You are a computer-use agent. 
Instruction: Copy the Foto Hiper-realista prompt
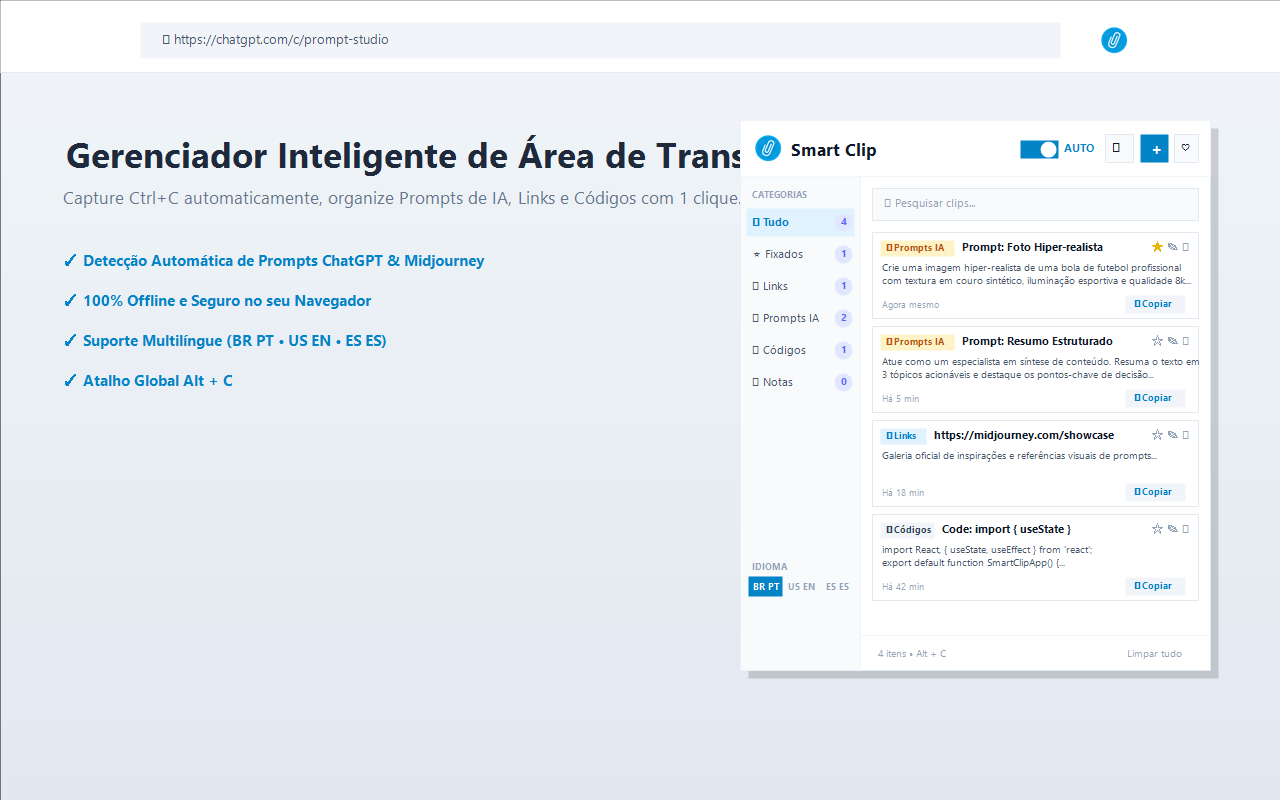click(1155, 304)
